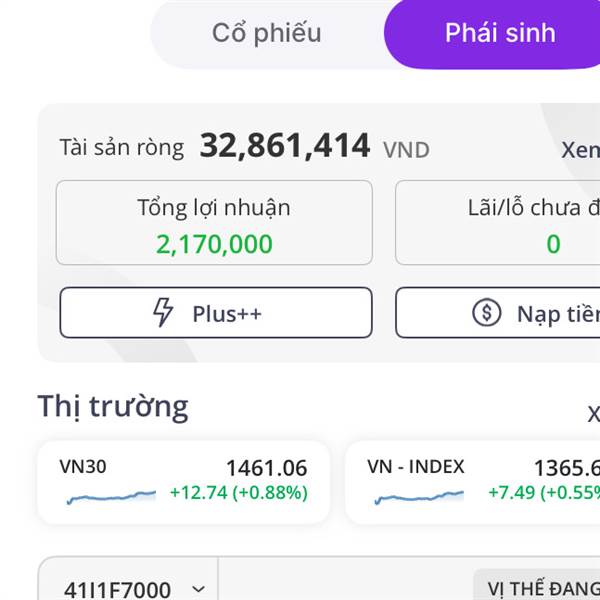Open the VN - INDEX market card
This screenshot has width=600, height=600.
[473, 483]
